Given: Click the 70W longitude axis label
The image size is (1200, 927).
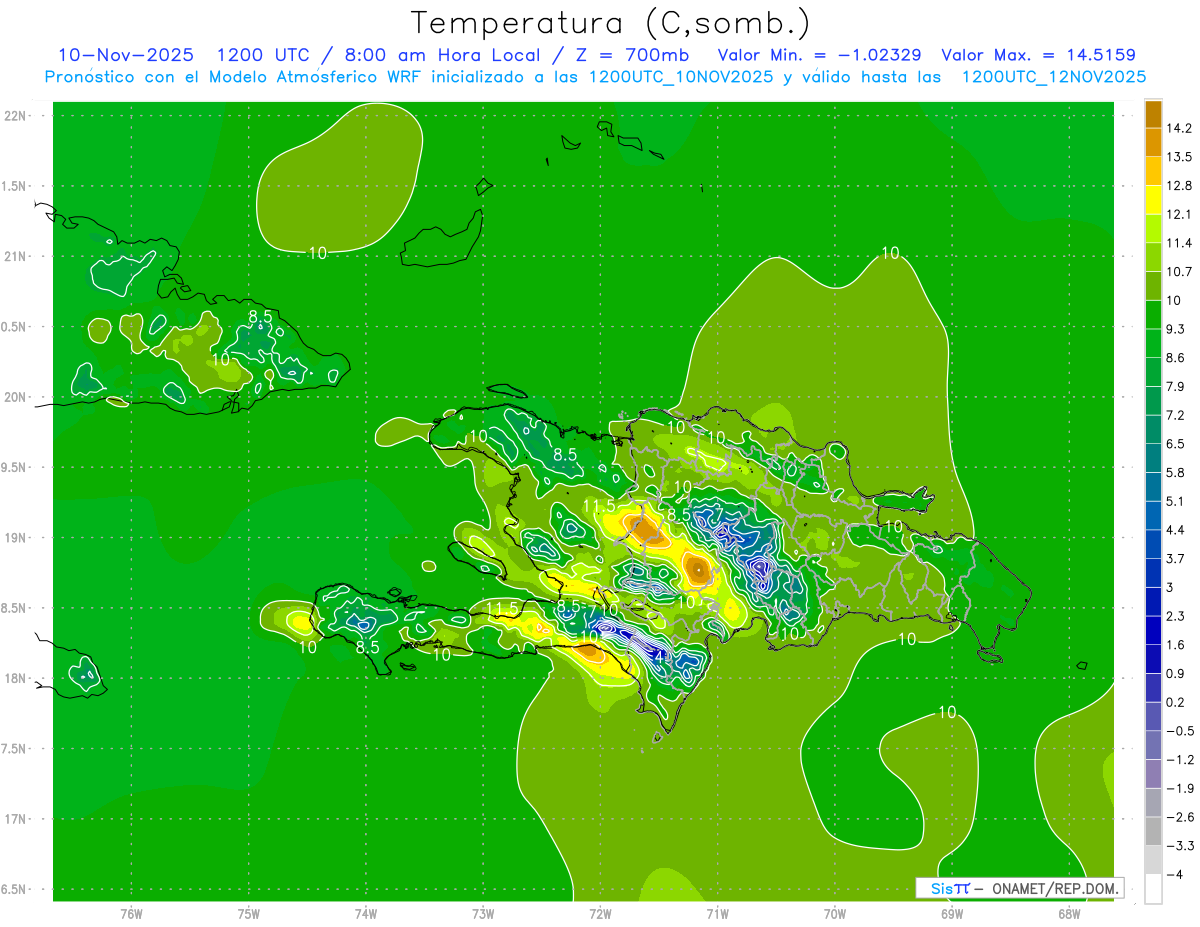Looking at the screenshot, I should tap(835, 913).
